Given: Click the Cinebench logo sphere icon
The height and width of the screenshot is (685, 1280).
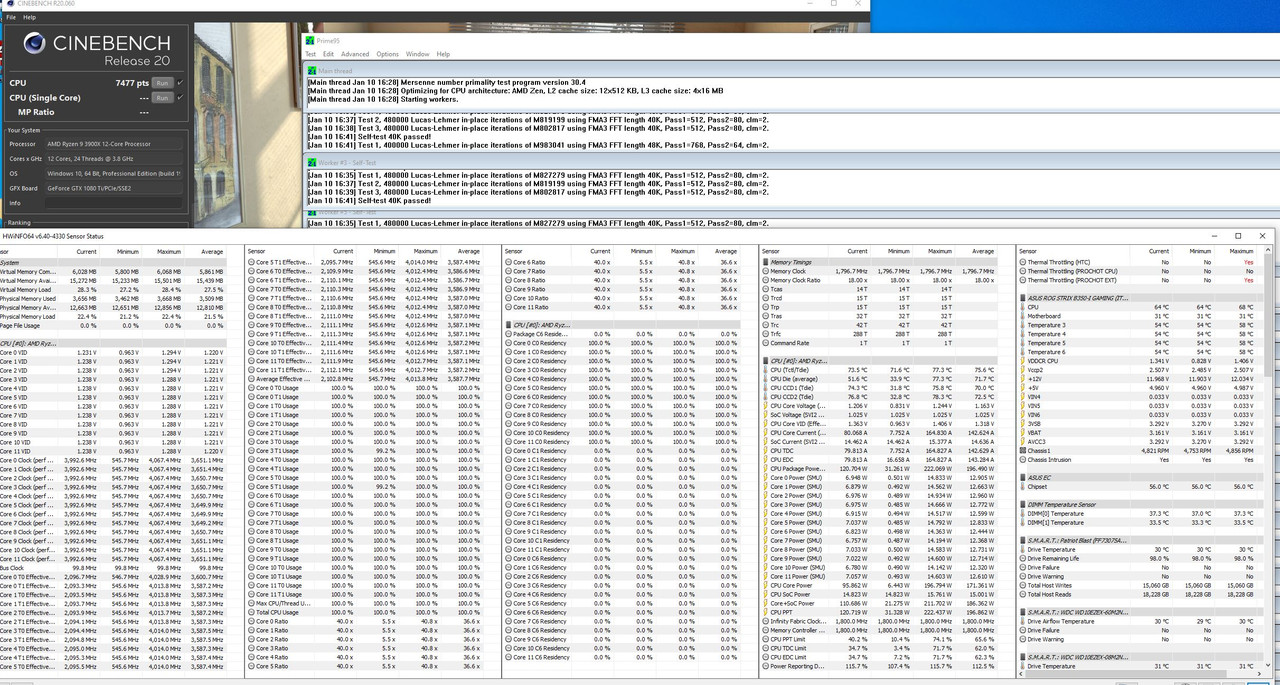Looking at the screenshot, I should coord(34,41).
